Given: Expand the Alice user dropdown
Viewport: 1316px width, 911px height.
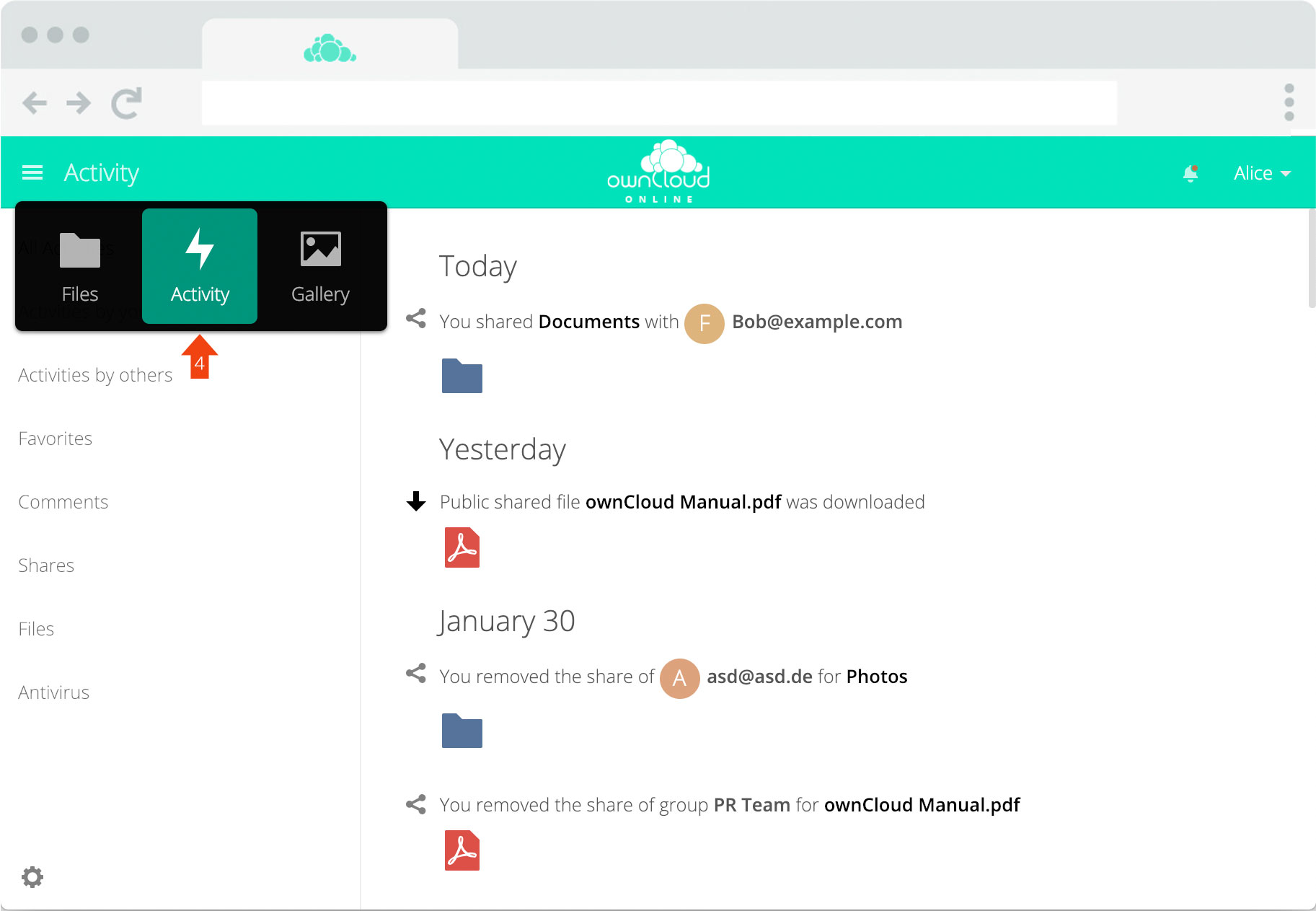Looking at the screenshot, I should click(x=1262, y=173).
